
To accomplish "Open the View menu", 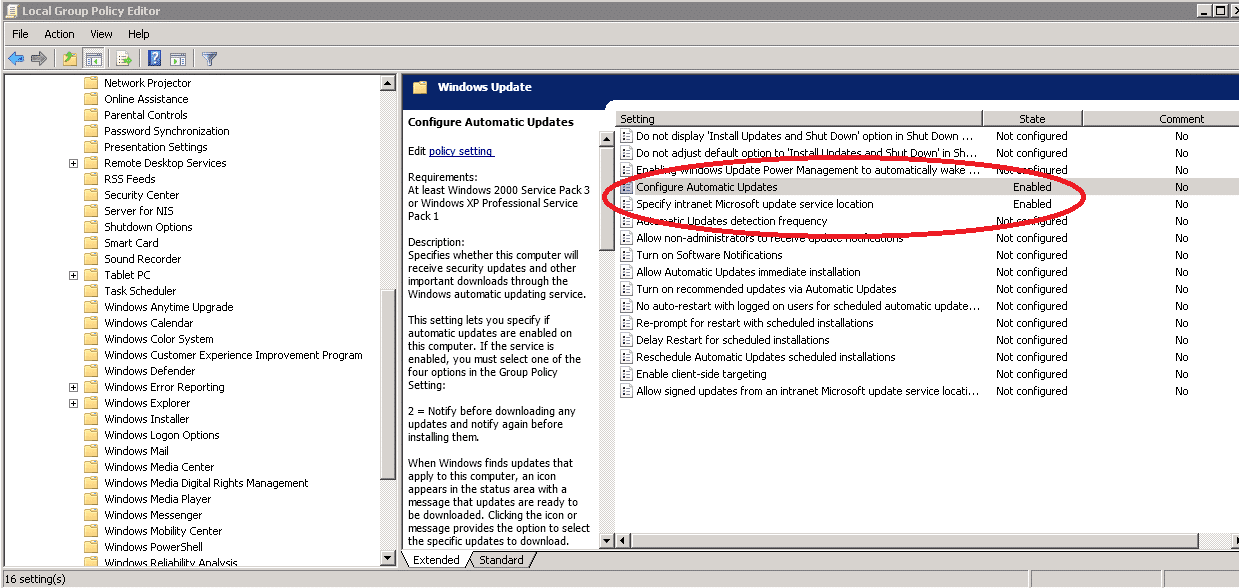I will tap(101, 34).
